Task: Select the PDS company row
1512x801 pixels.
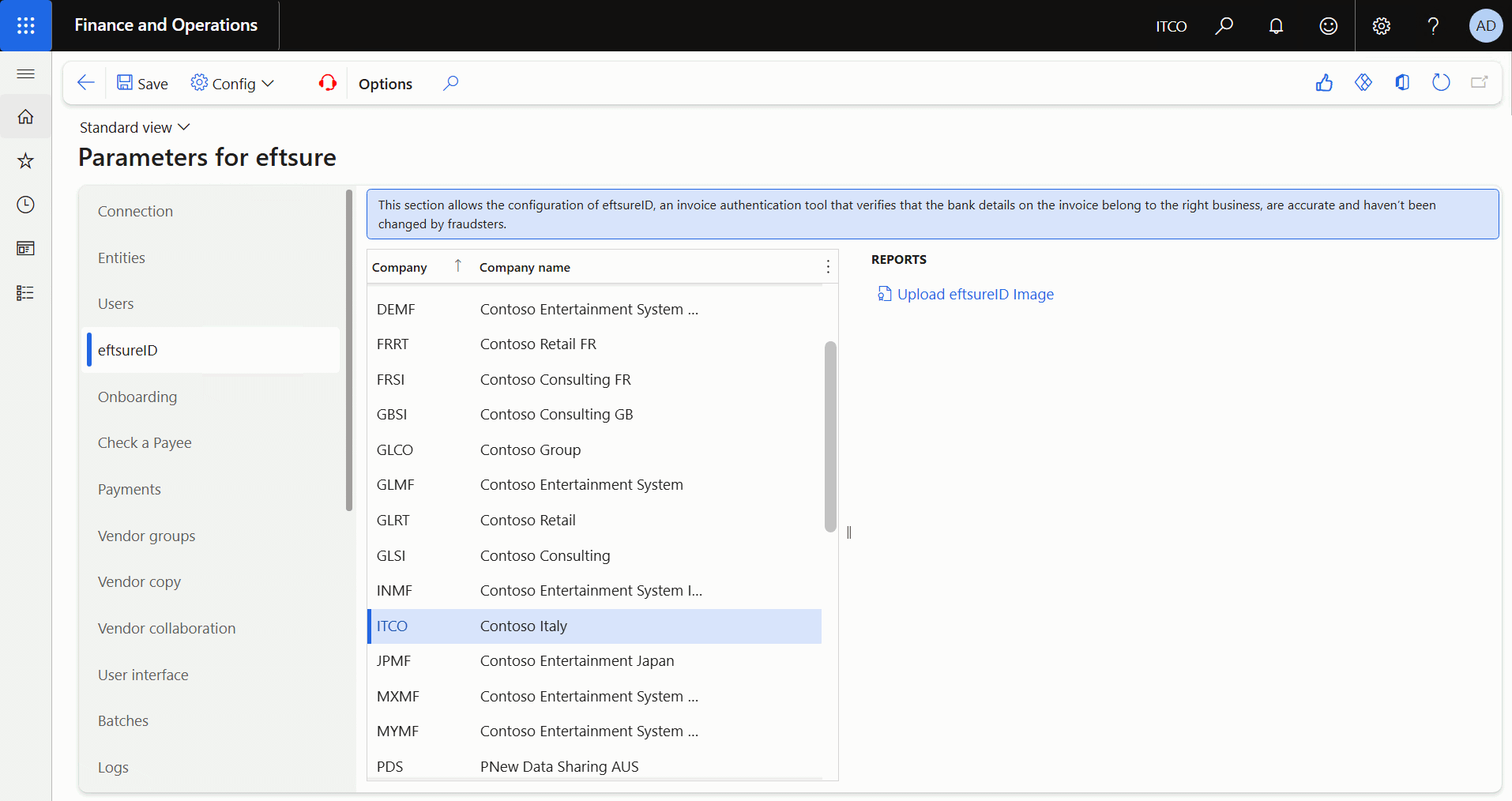Action: pos(595,766)
